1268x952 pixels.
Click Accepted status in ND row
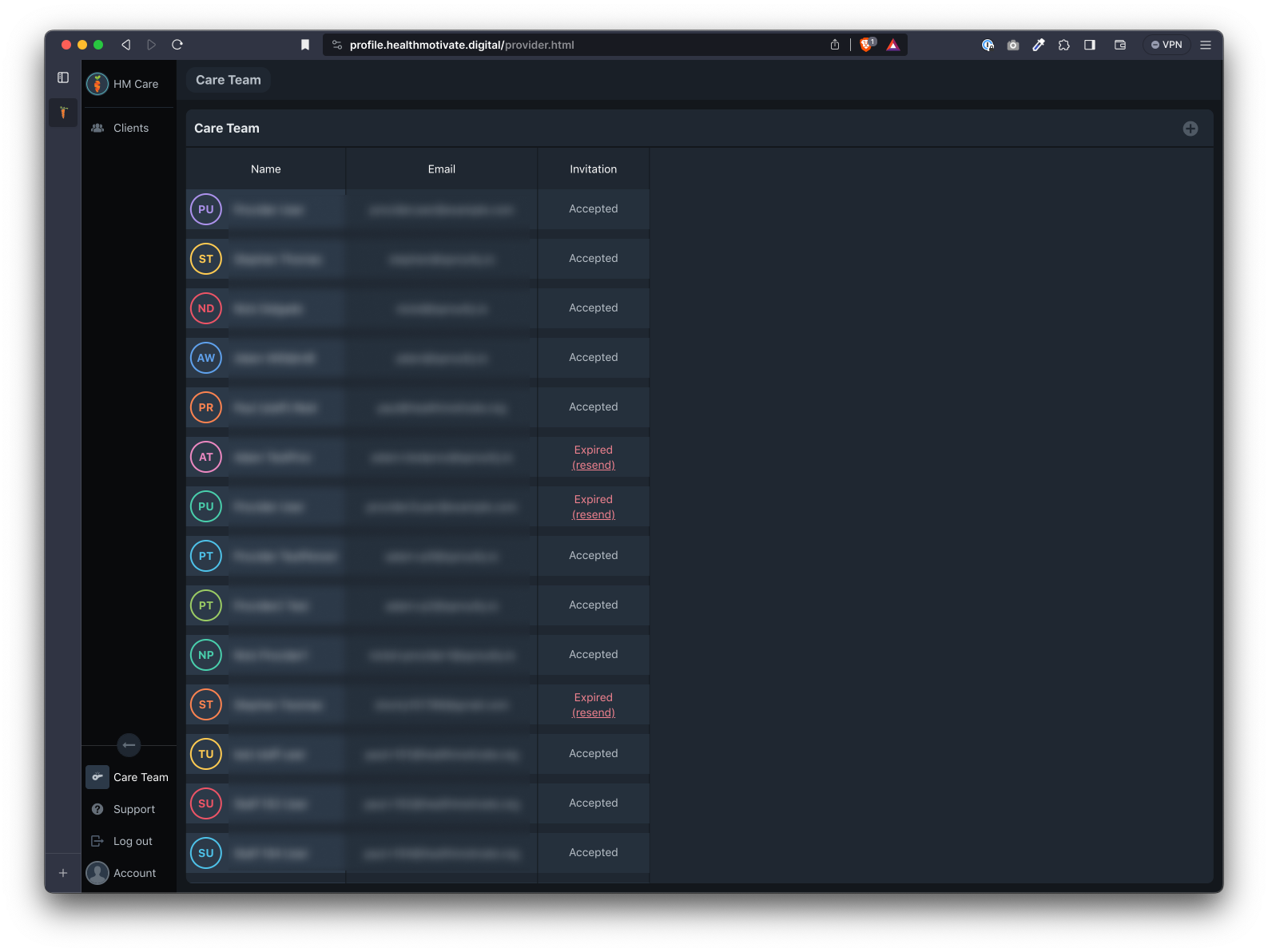click(594, 307)
